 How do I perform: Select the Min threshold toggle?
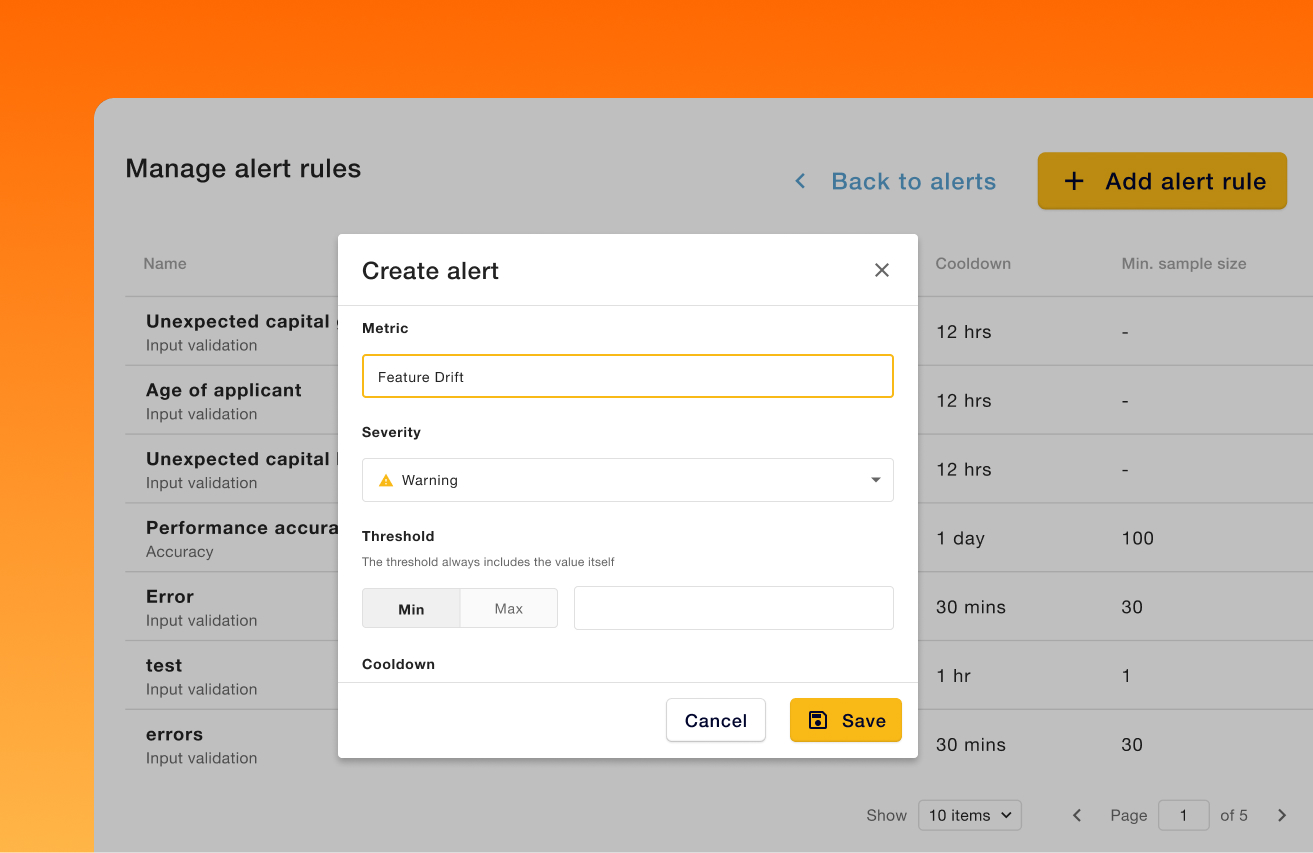(x=411, y=608)
